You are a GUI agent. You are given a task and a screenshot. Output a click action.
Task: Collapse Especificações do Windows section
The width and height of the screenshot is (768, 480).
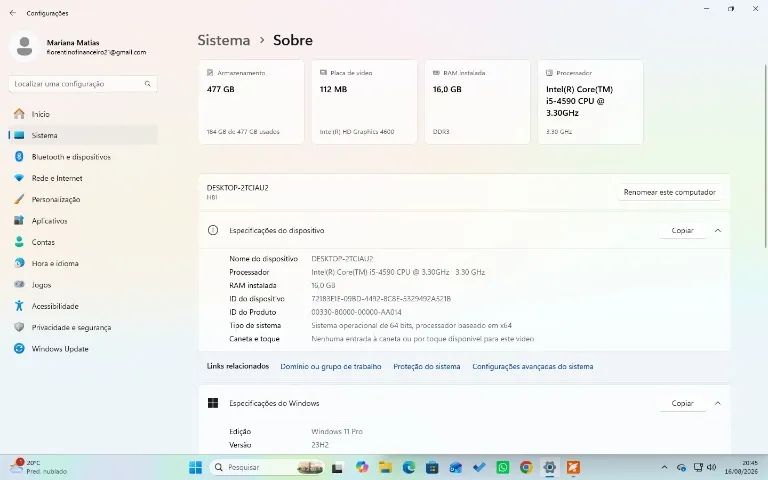pyautogui.click(x=718, y=403)
